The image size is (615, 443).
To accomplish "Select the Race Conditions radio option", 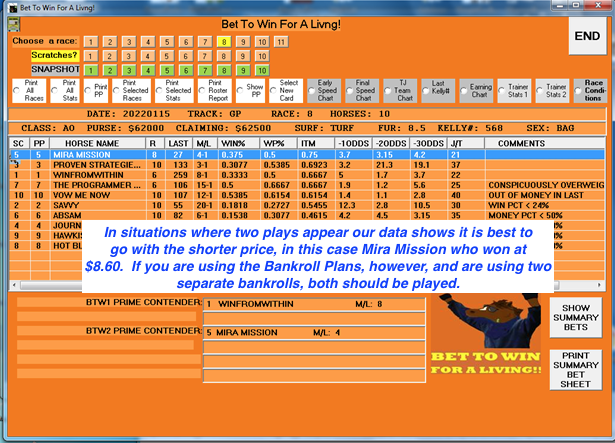I will 579,91.
